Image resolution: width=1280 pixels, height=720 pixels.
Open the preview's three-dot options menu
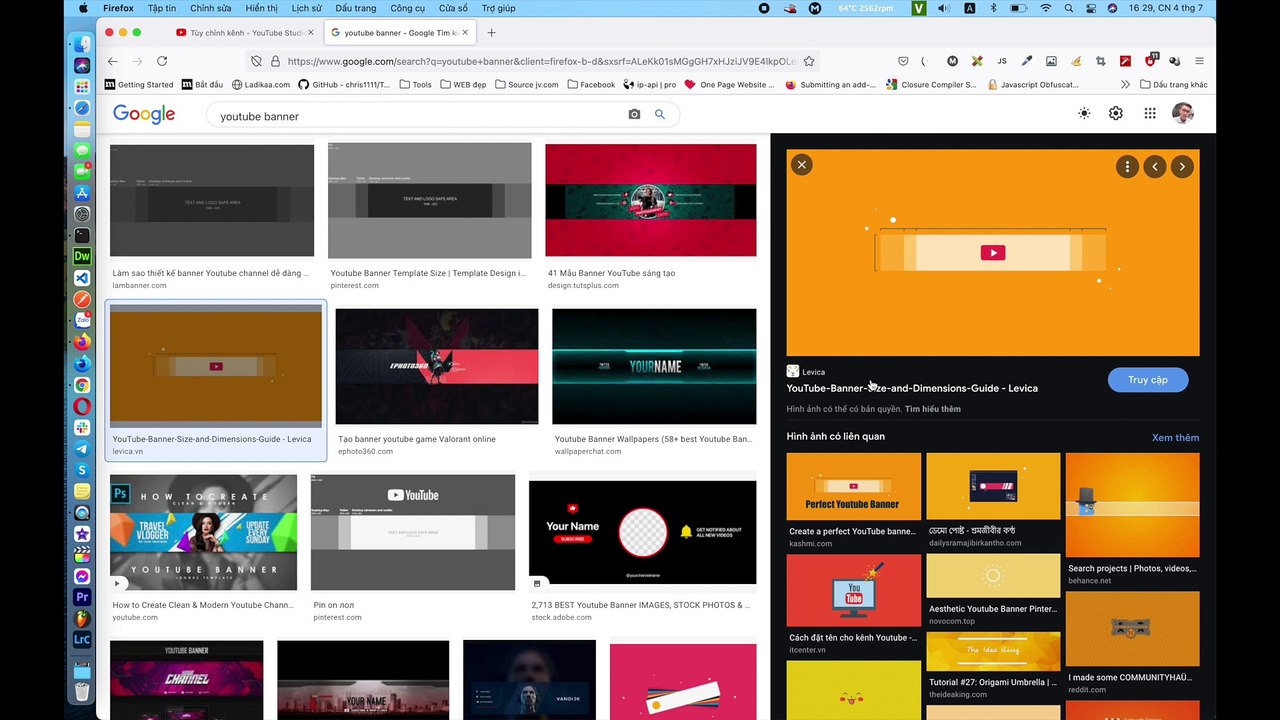[x=1127, y=167]
